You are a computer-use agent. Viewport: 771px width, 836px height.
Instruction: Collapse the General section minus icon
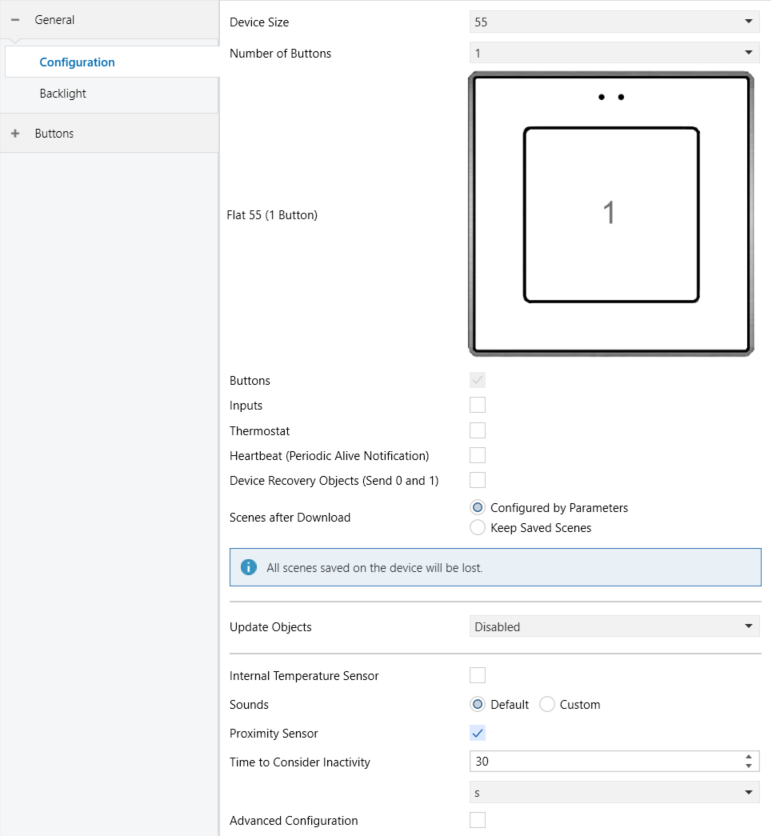(15, 20)
